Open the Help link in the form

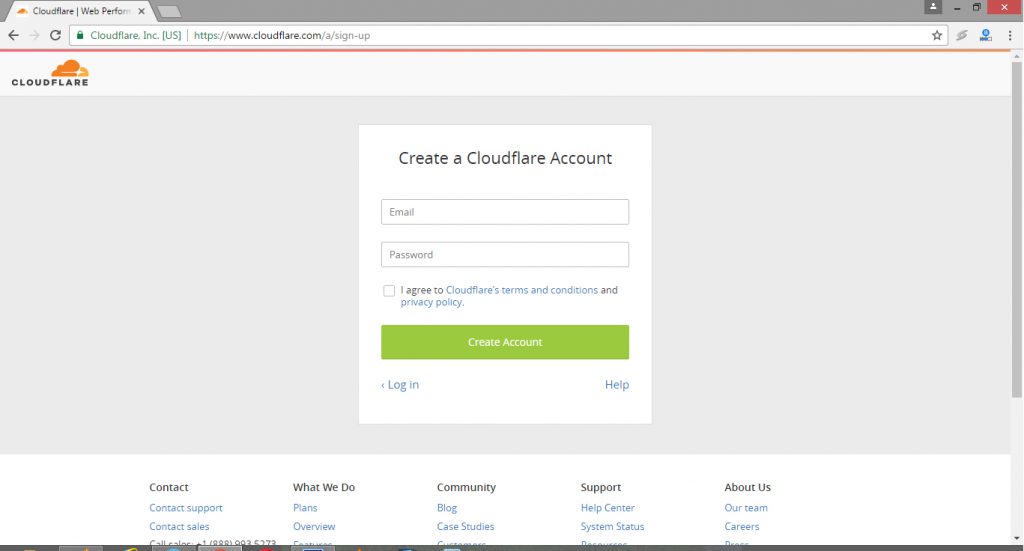616,385
